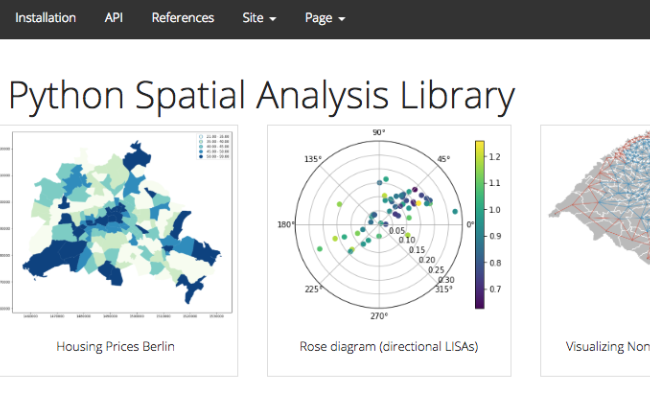Click the 45° label on the polar plot

[x=444, y=159]
